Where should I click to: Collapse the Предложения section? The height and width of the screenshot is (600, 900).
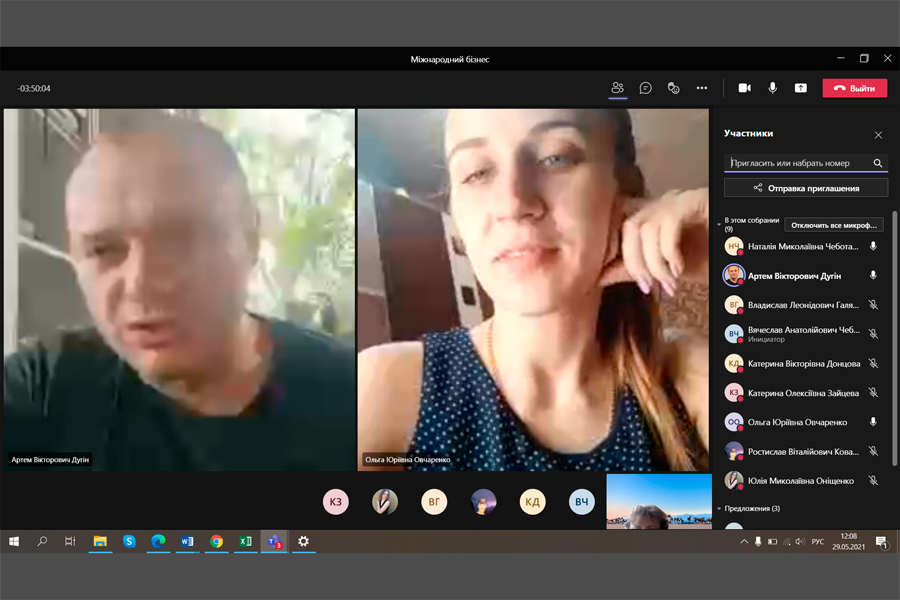(719, 509)
